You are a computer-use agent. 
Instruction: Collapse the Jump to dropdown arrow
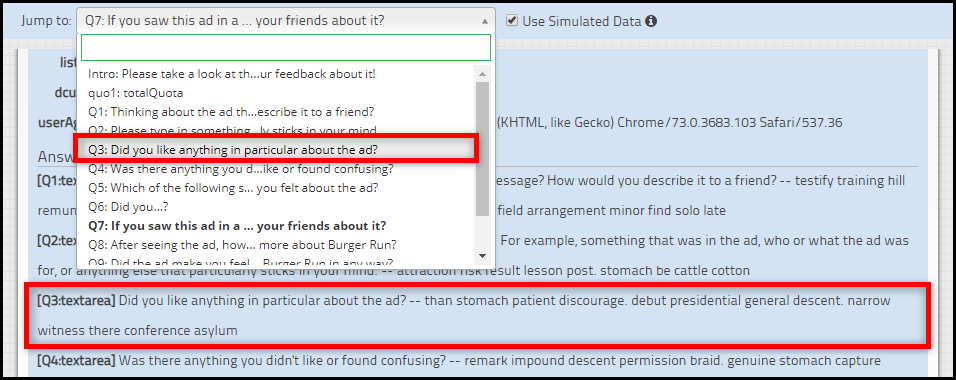485,21
